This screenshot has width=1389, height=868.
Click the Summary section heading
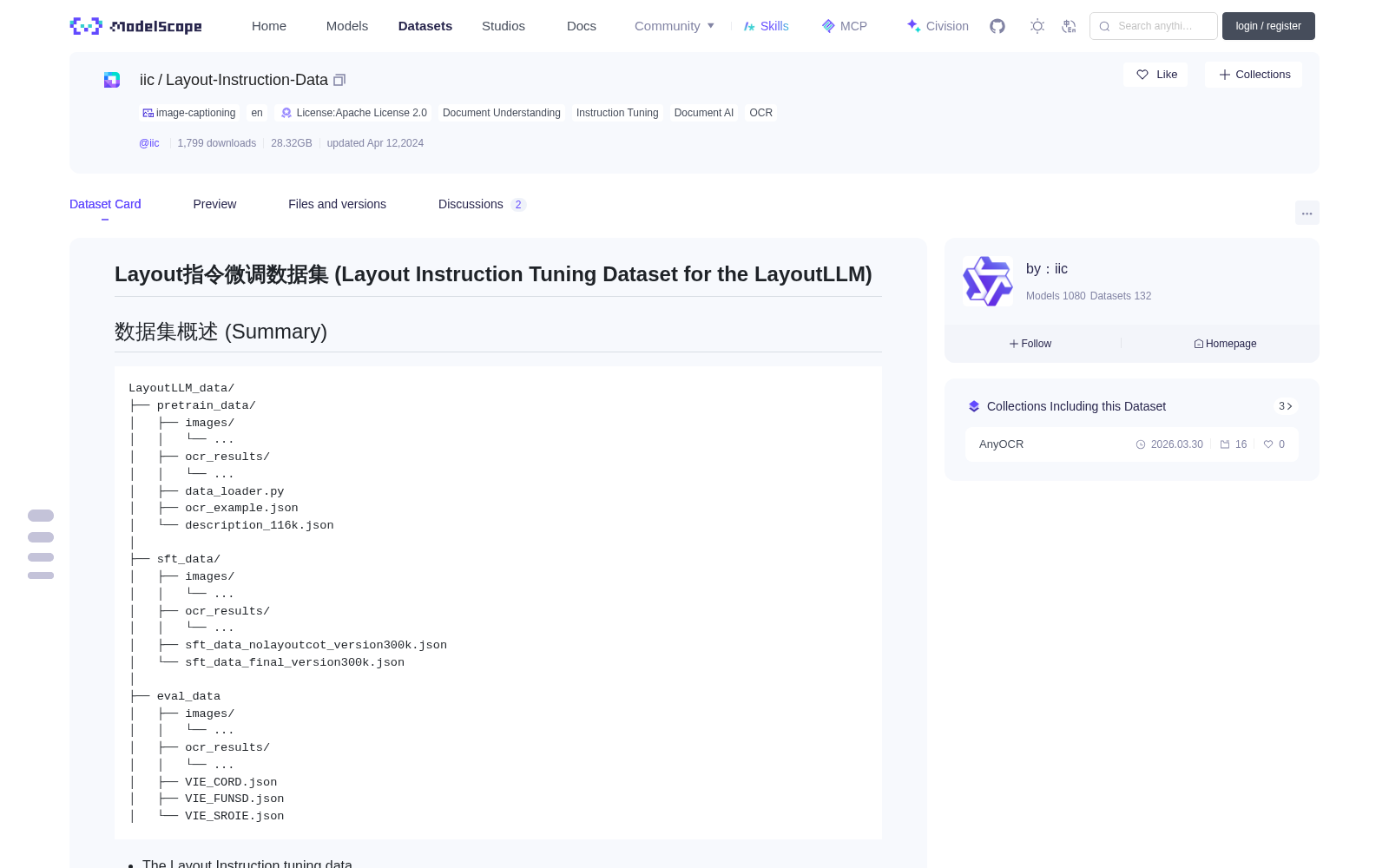221,332
